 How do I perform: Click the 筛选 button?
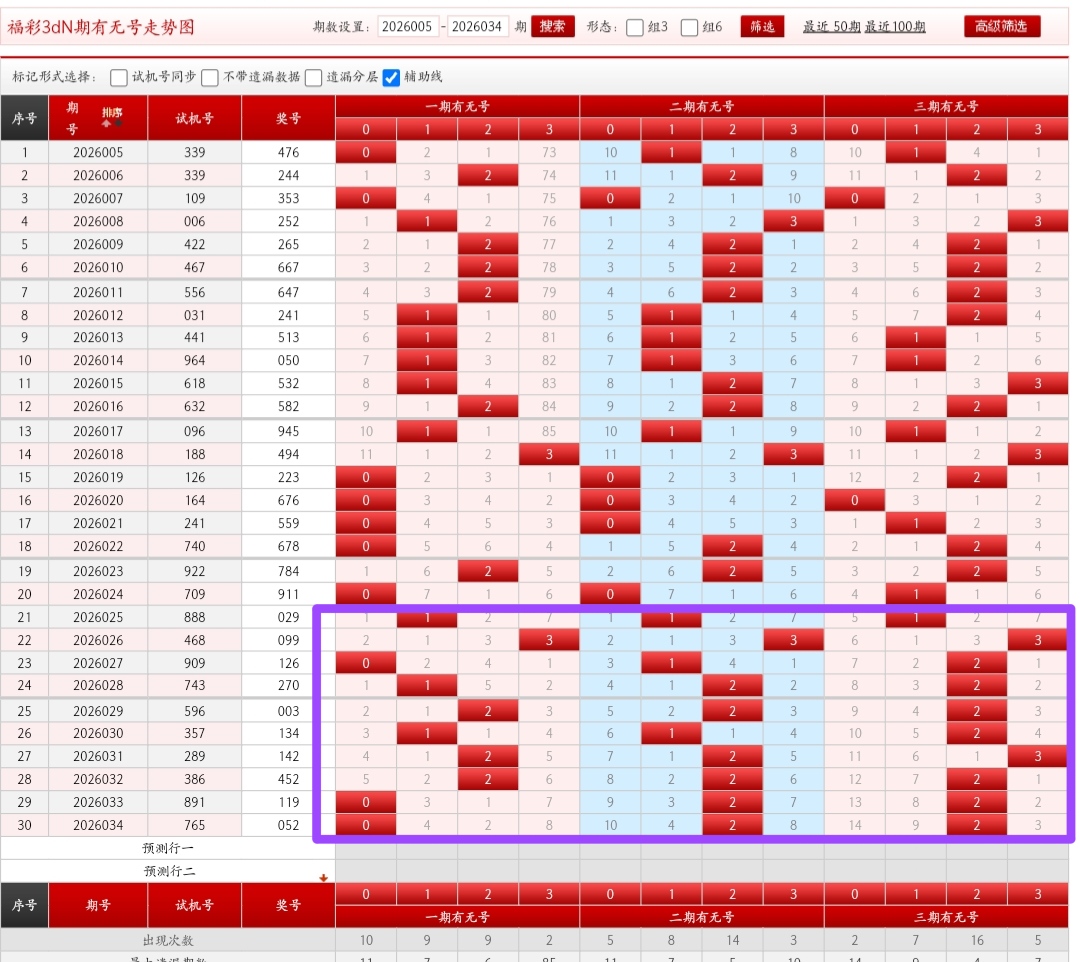(762, 27)
